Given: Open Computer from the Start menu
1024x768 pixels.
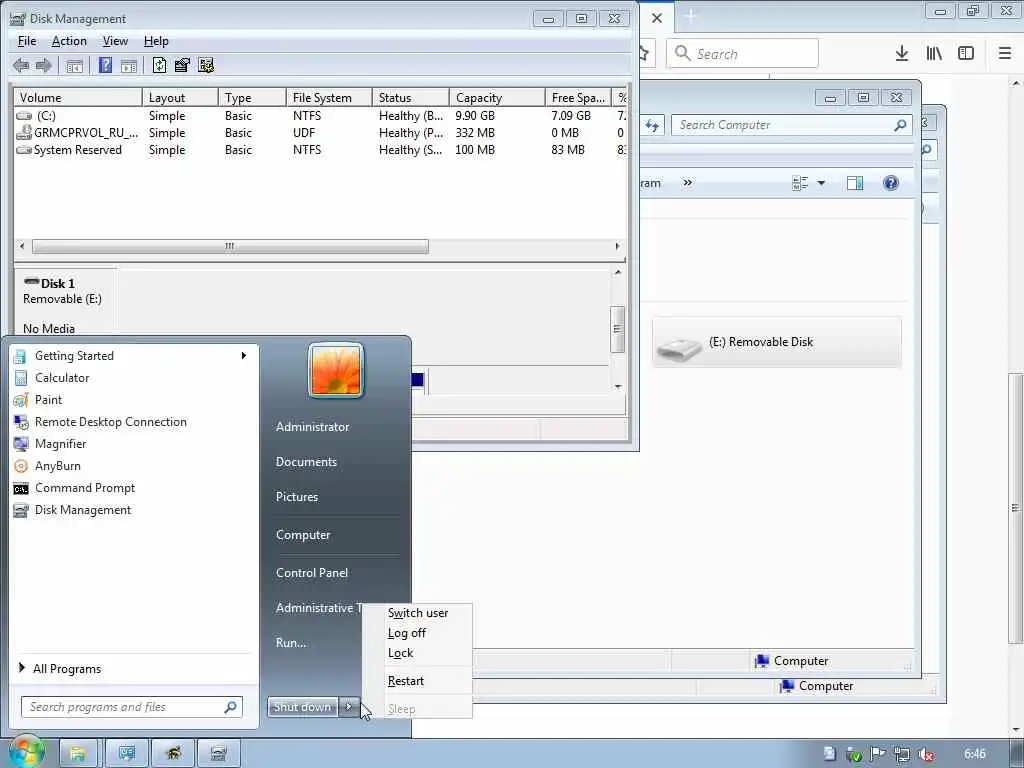Looking at the screenshot, I should pyautogui.click(x=303, y=535).
